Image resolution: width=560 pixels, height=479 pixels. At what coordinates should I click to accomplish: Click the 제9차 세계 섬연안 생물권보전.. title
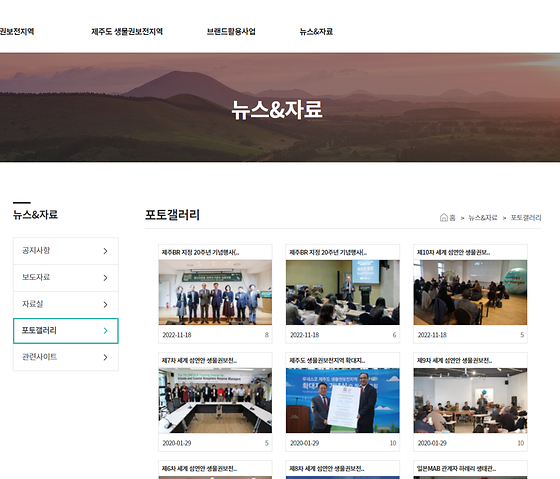click(x=454, y=361)
